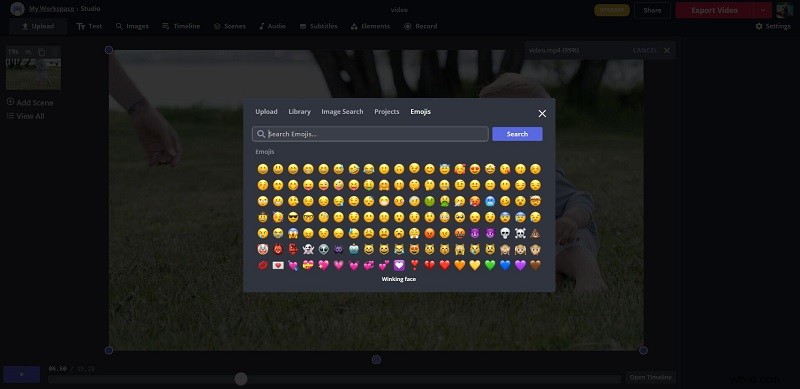Open Settings in the top right
The height and width of the screenshot is (389, 800).
click(773, 26)
